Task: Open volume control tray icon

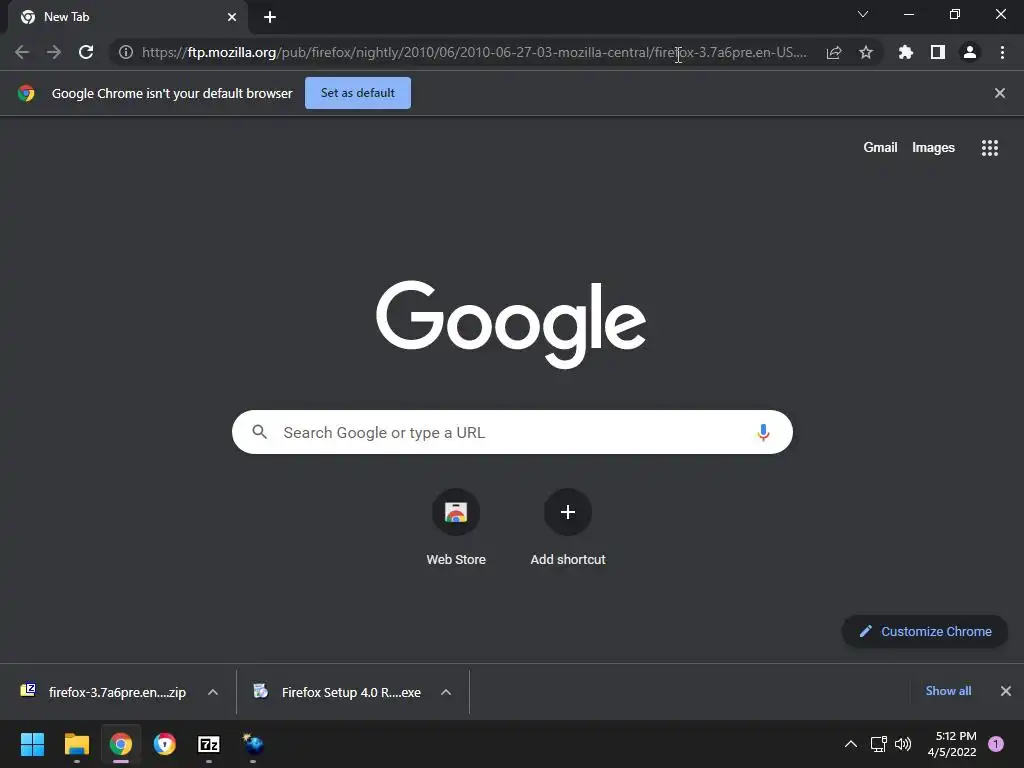Action: tap(903, 744)
